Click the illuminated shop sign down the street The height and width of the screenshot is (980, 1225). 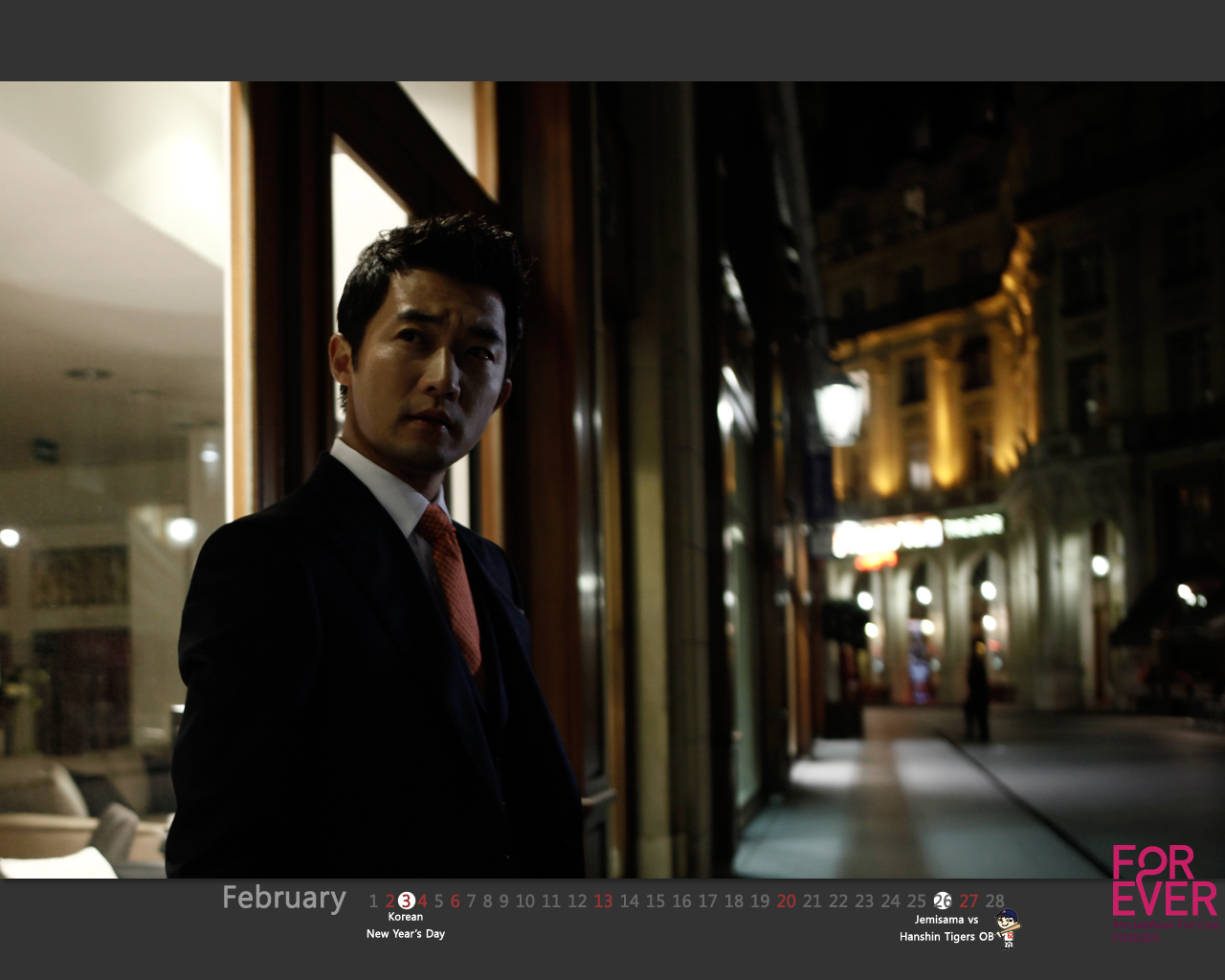[x=888, y=536]
